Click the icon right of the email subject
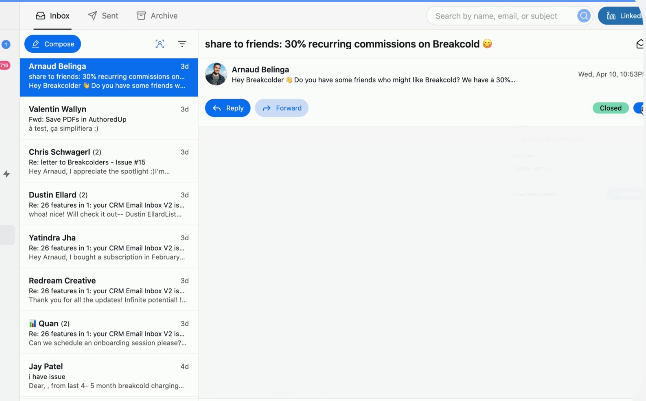646x401 pixels. point(640,44)
